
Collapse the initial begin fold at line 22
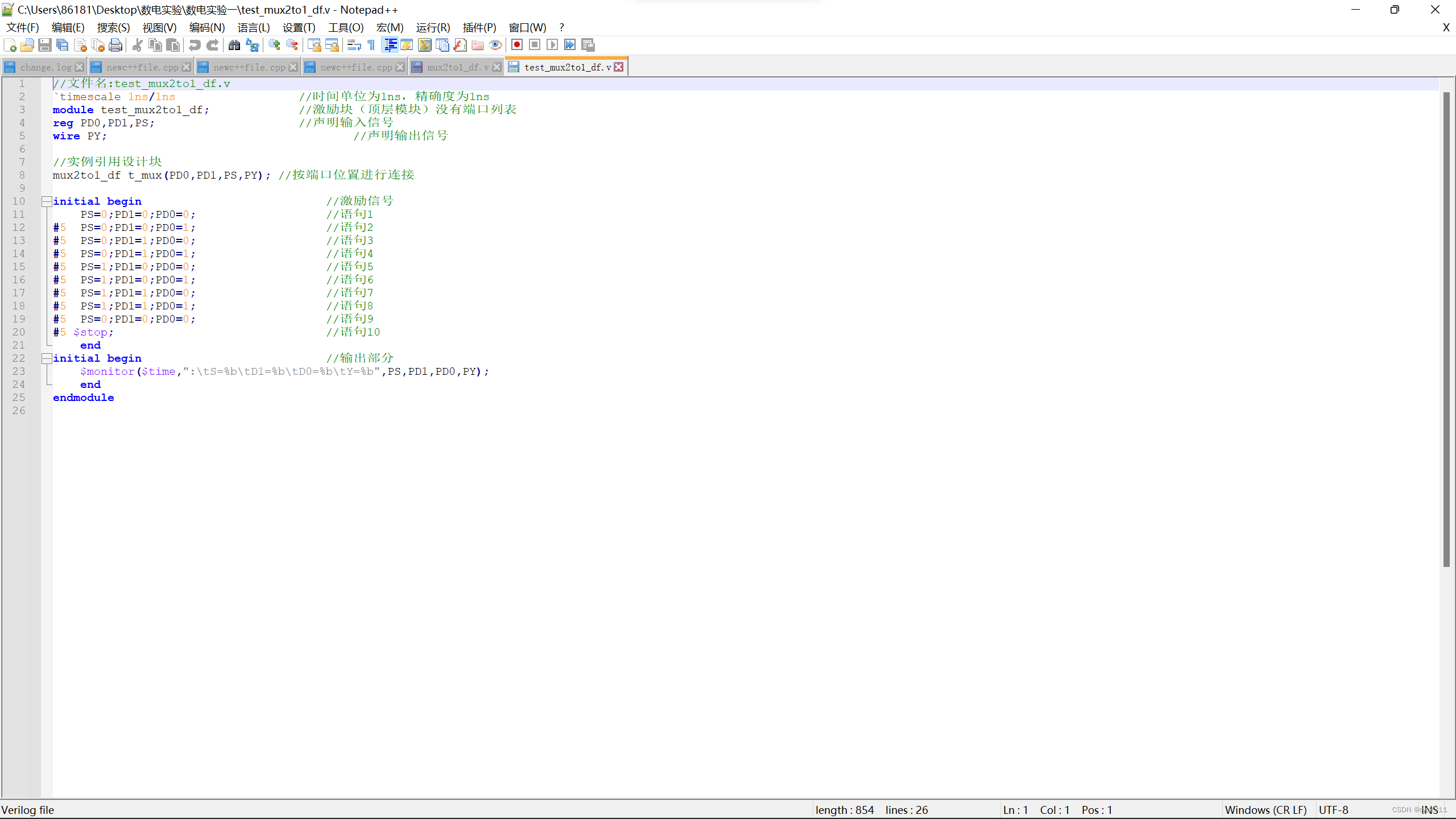46,358
